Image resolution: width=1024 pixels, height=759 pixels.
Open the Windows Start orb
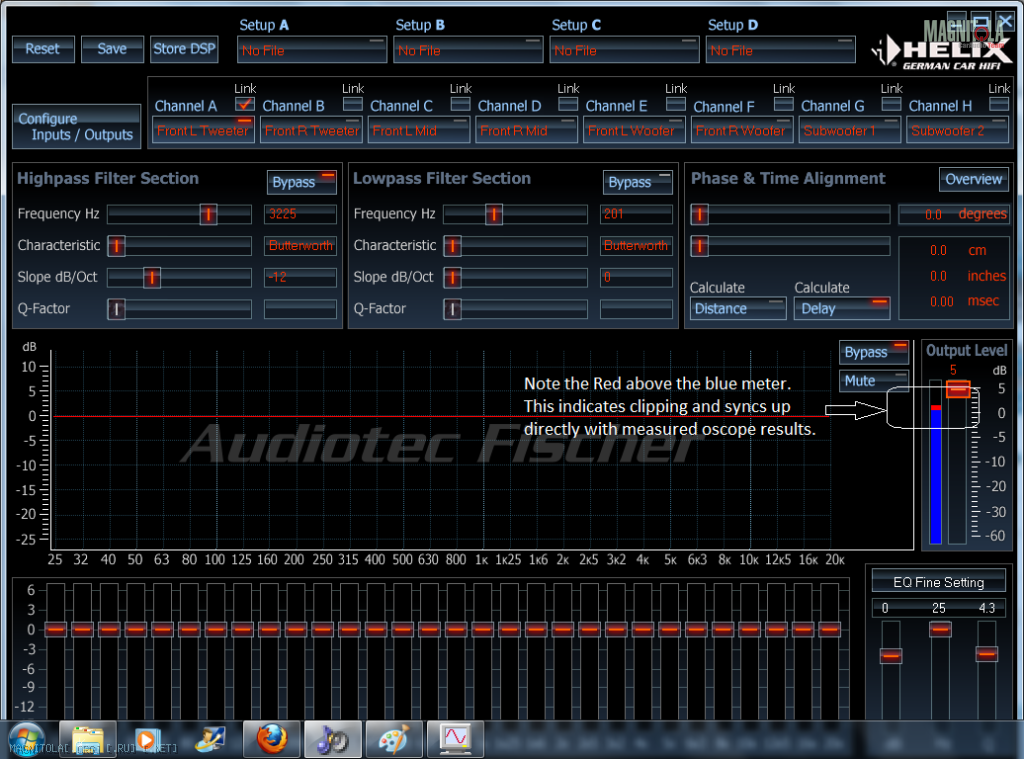pos(26,739)
